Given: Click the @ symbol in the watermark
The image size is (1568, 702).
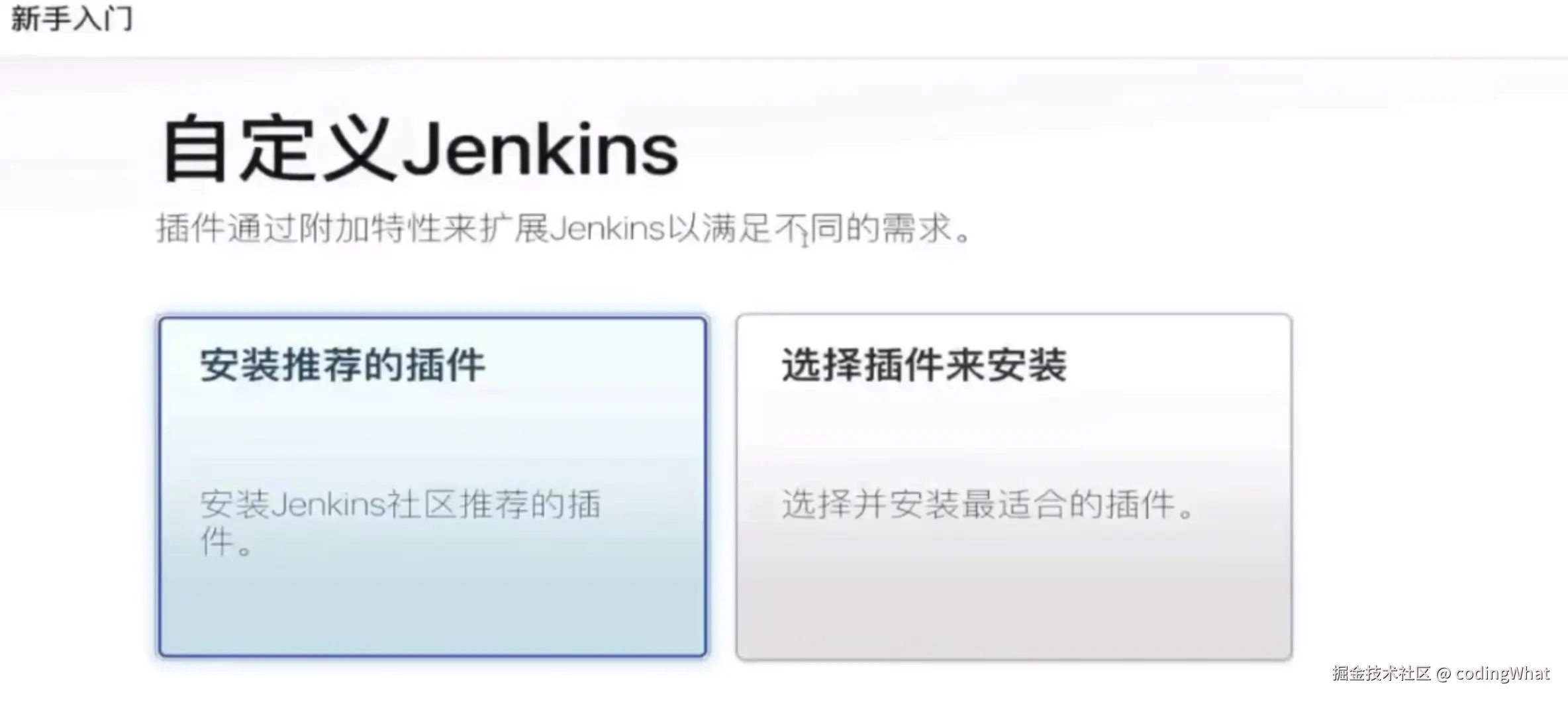Looking at the screenshot, I should [1444, 674].
